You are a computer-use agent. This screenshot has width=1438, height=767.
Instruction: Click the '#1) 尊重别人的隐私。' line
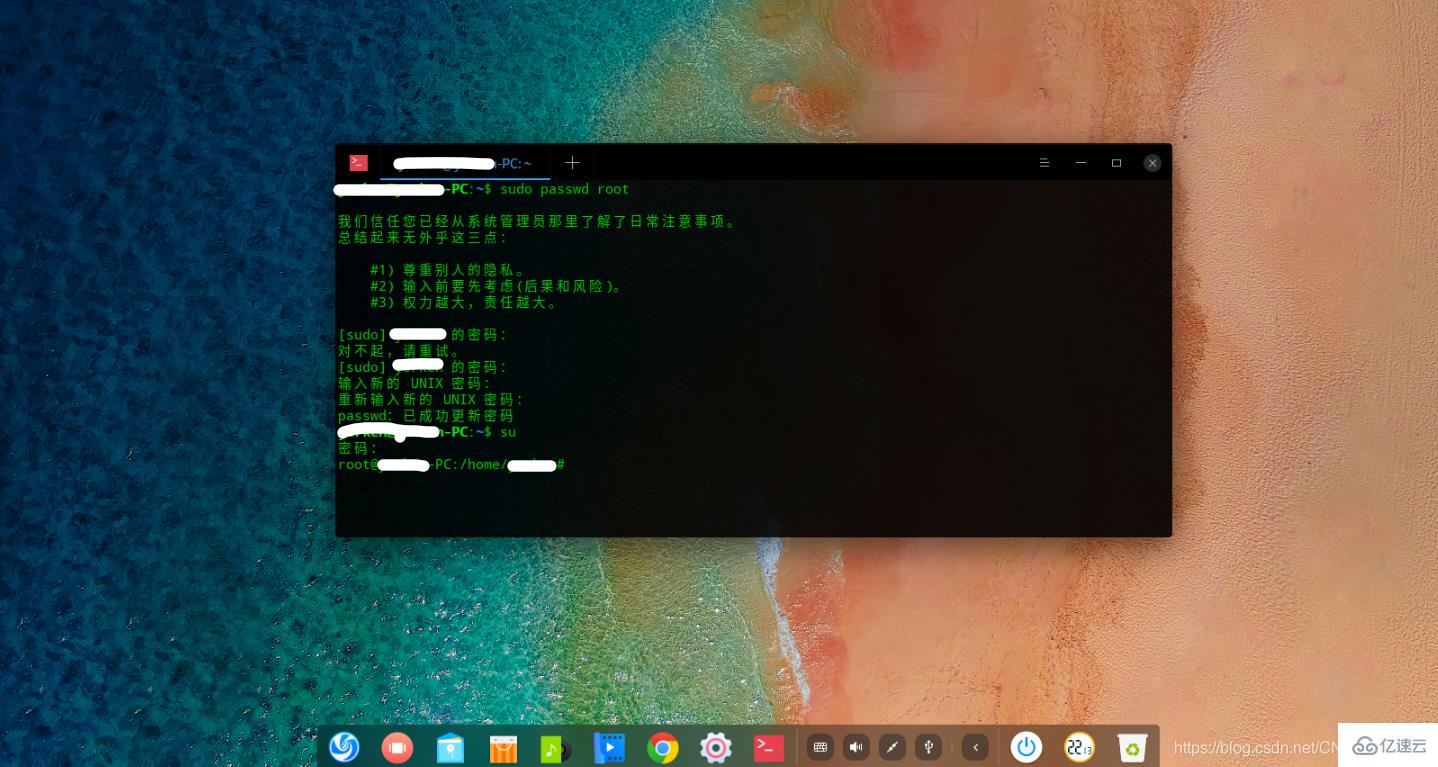(x=448, y=270)
